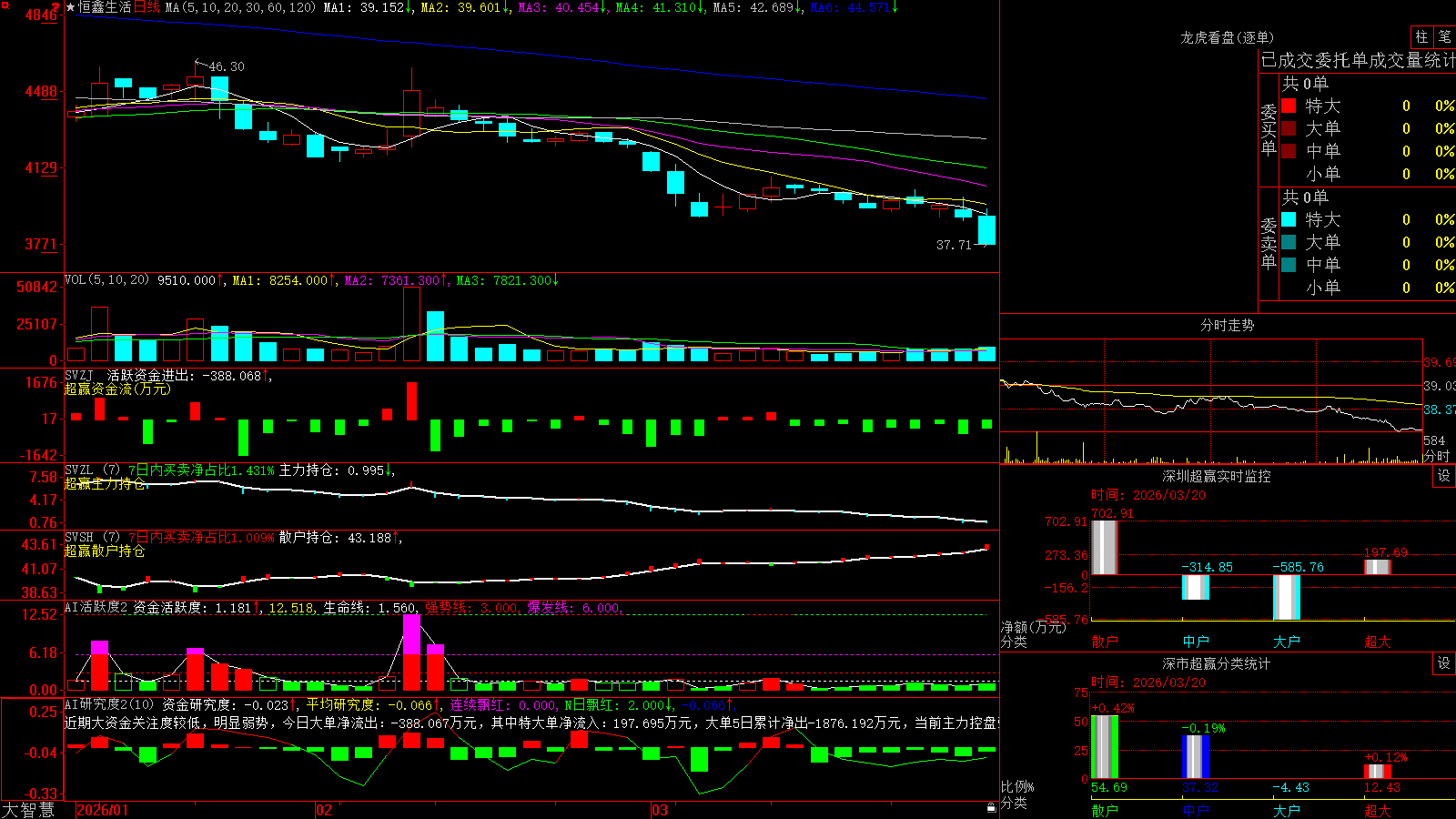
Task: Click the 大智慧 logo label
Action: coord(28,810)
